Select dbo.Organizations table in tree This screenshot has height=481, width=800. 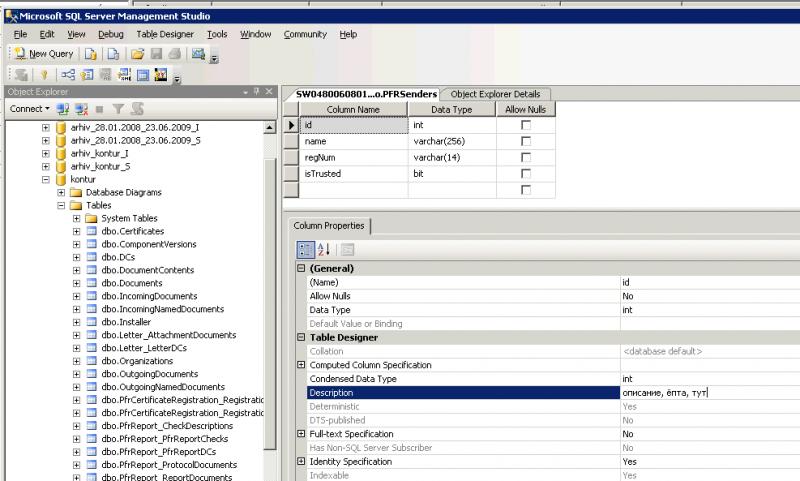coord(137,361)
